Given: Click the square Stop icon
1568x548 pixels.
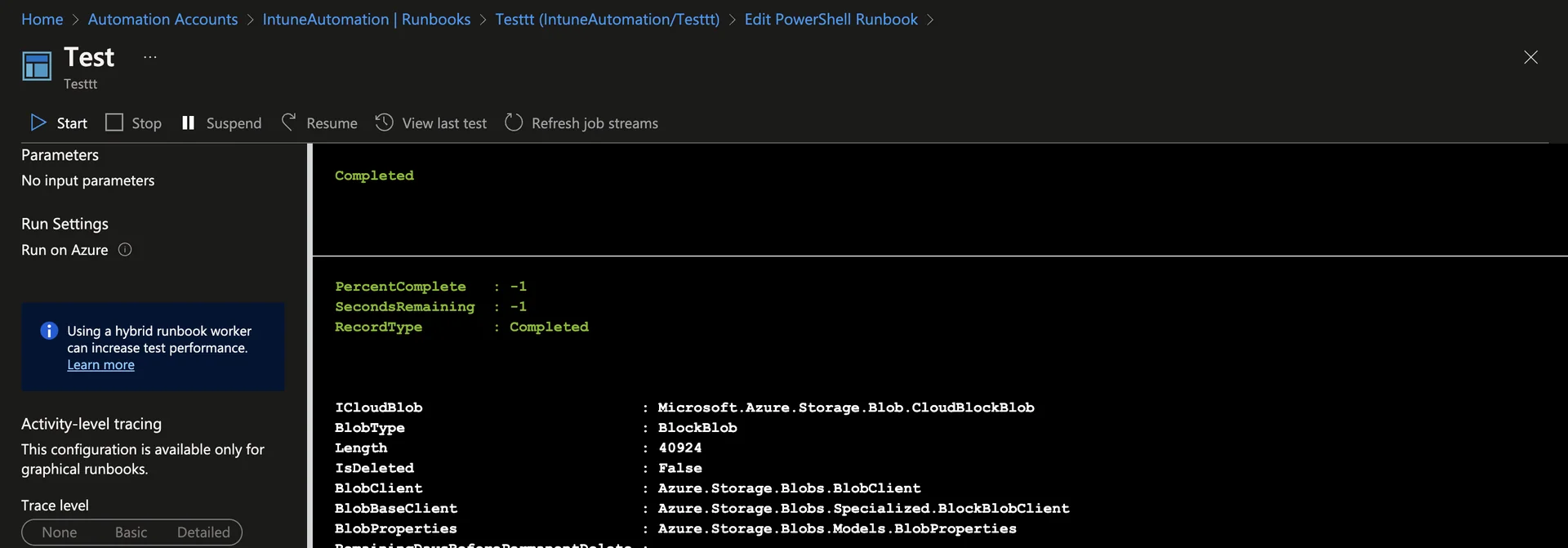Looking at the screenshot, I should (114, 123).
